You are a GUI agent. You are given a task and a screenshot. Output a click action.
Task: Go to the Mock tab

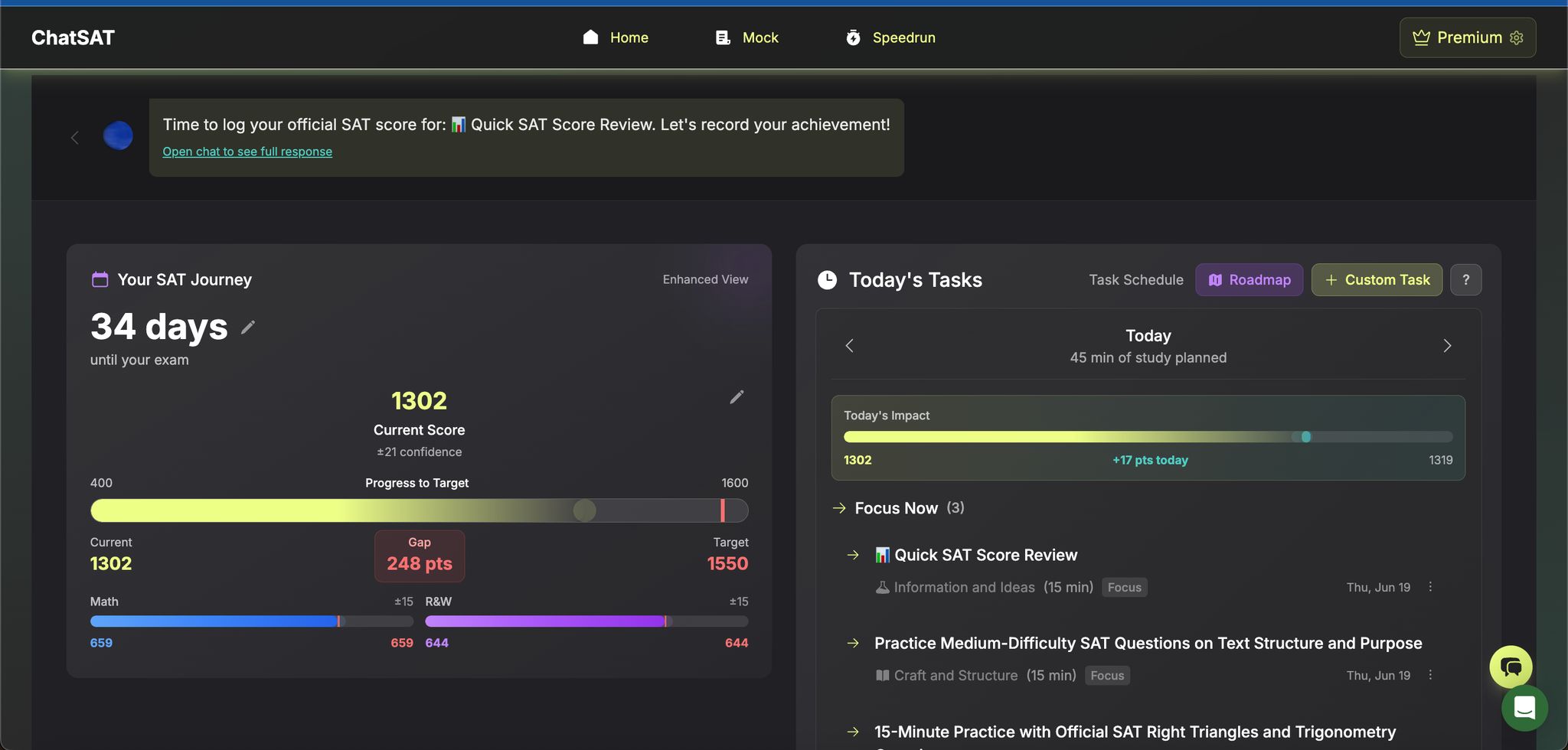pos(746,37)
